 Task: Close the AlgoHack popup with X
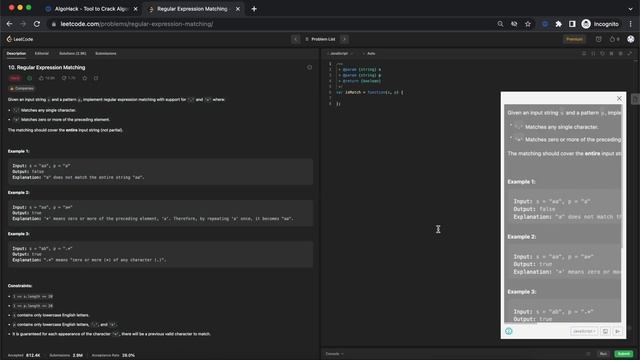tap(619, 98)
